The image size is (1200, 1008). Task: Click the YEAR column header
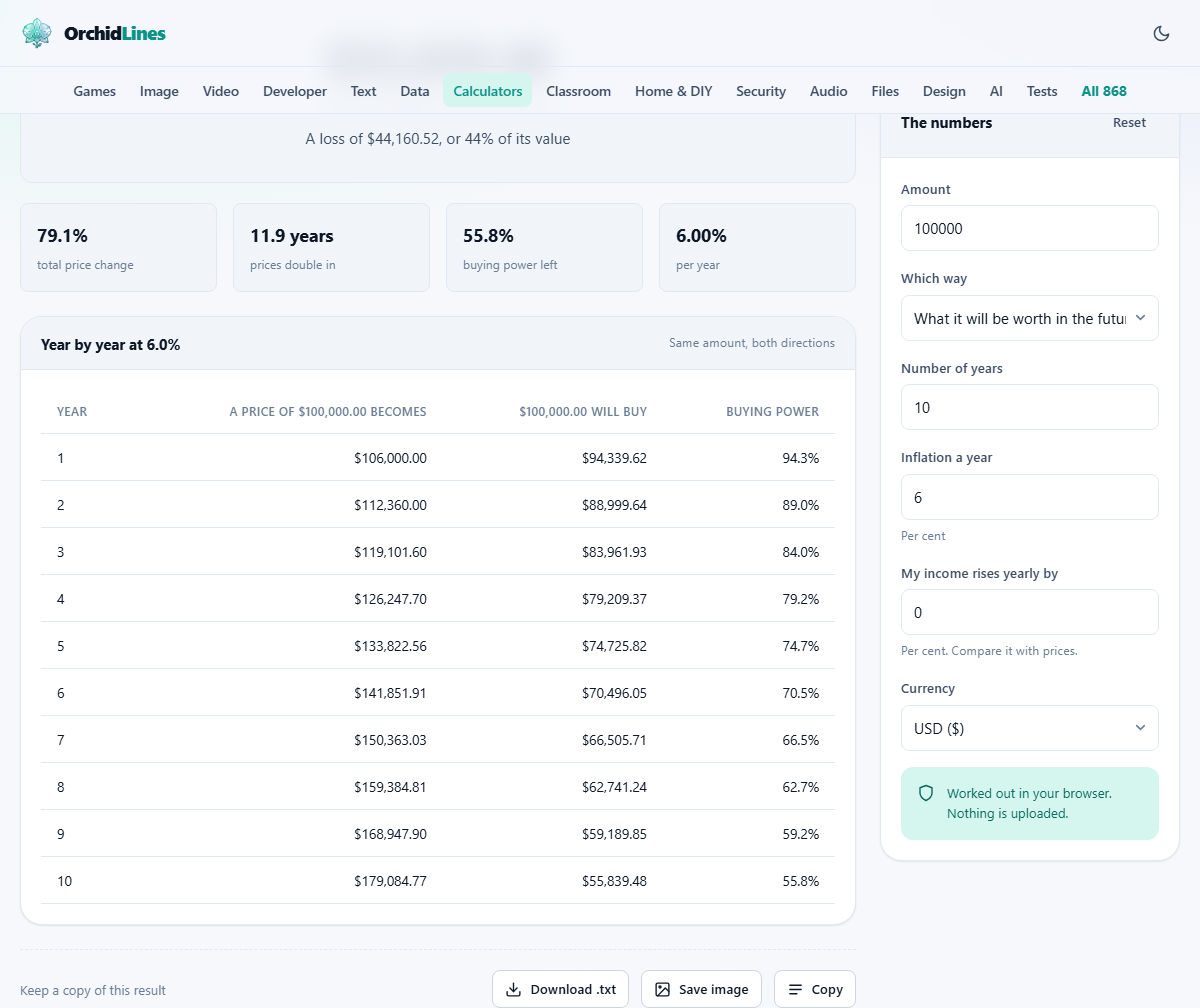point(72,411)
